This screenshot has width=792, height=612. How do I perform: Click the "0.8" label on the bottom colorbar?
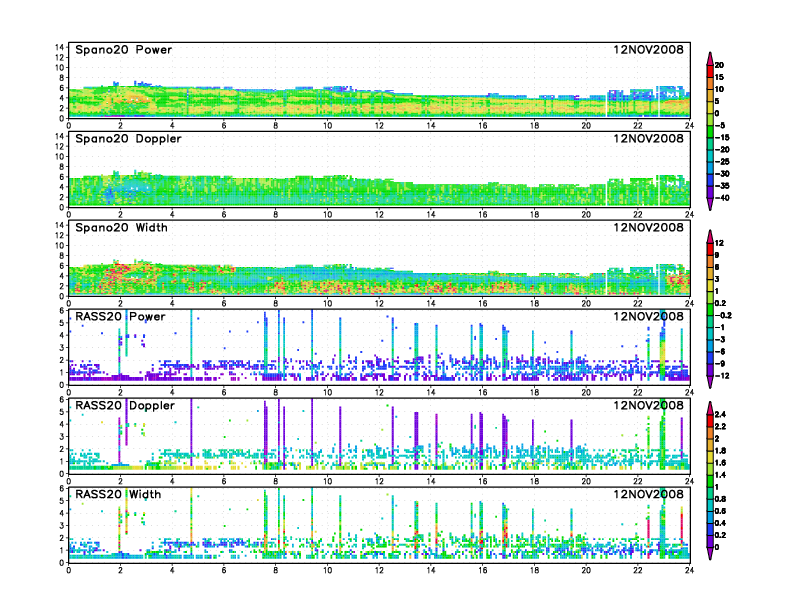point(720,499)
